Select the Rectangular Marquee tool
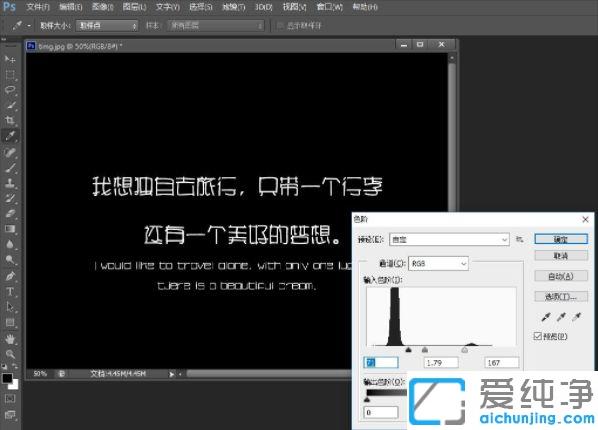The width and height of the screenshot is (598, 430). coord(10,74)
